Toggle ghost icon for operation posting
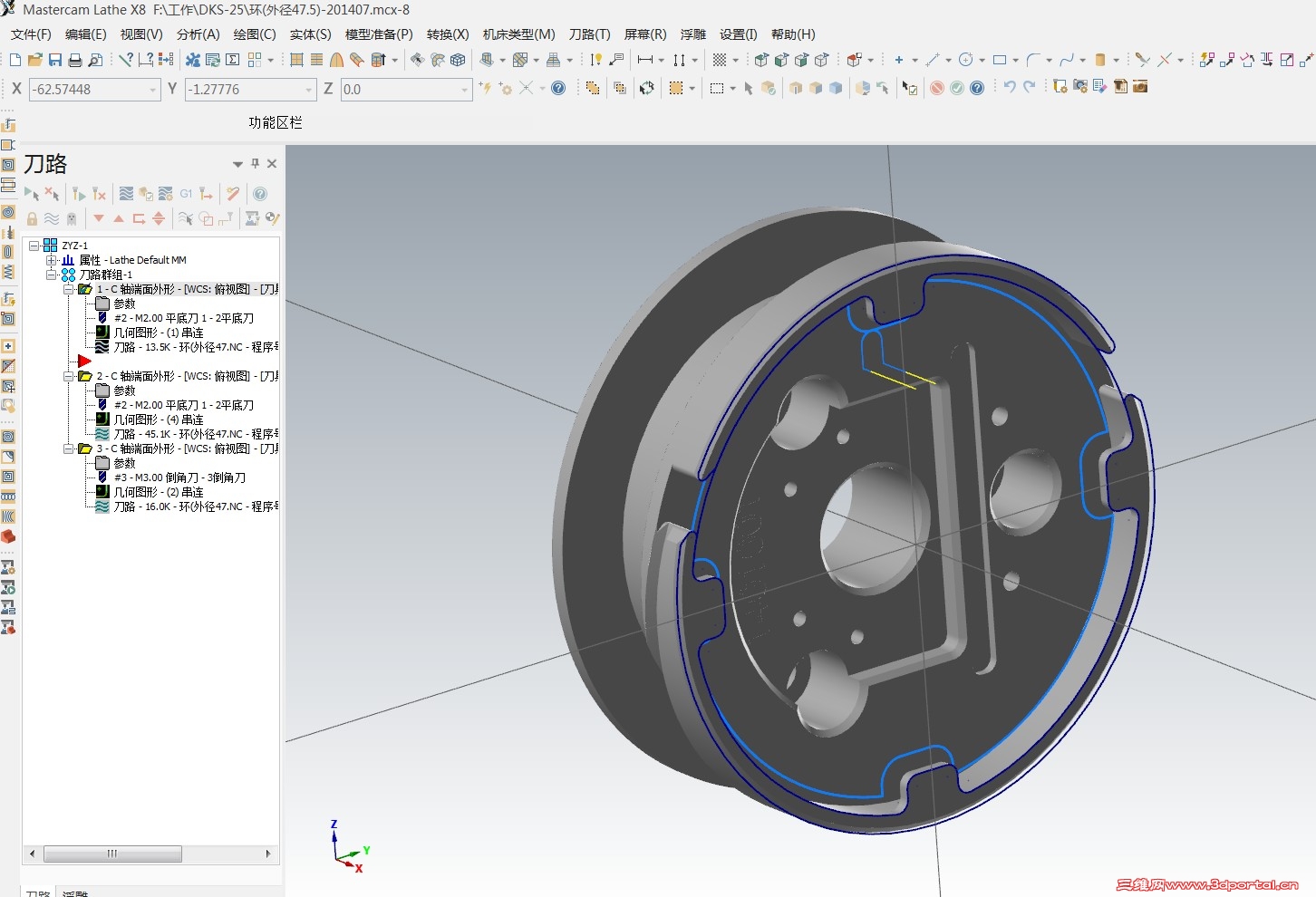The image size is (1316, 897). click(x=72, y=218)
